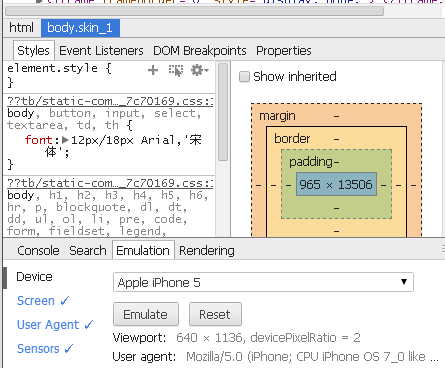The image size is (445, 368).
Task: Click the Styles pane vertical scrollbar
Action: point(223,112)
